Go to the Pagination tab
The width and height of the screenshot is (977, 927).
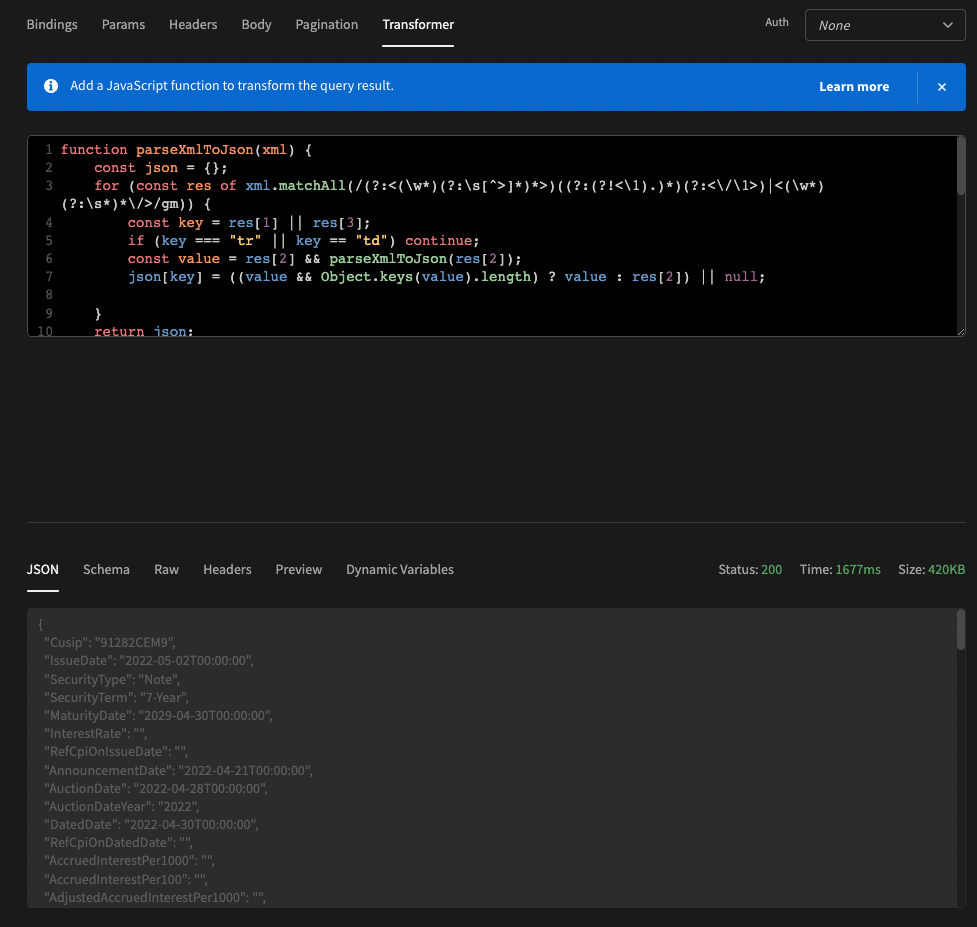(326, 24)
